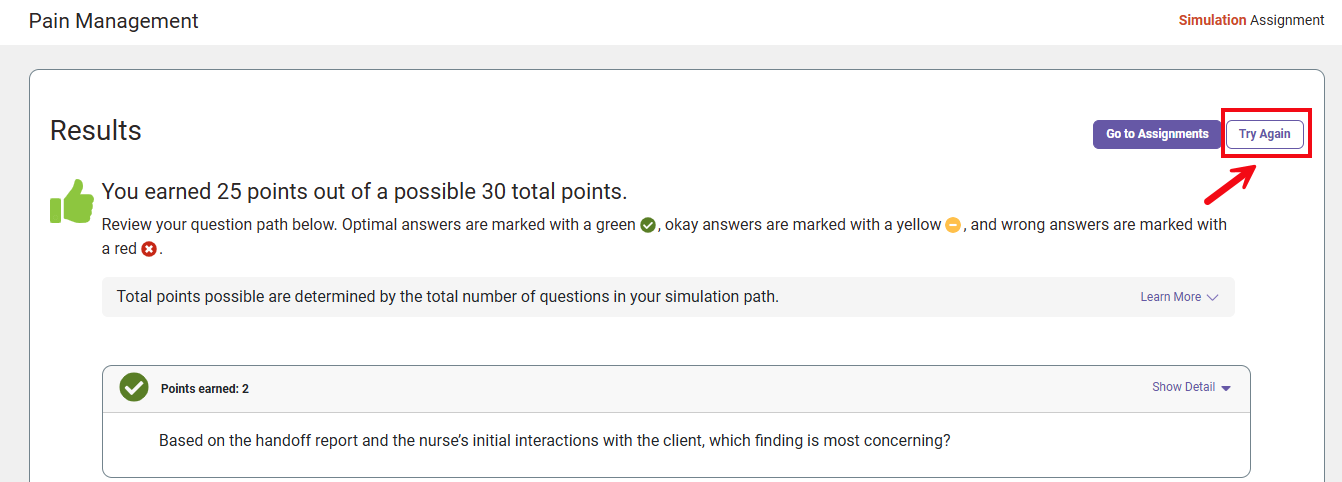
Task: Click the Results heading
Action: tap(96, 131)
